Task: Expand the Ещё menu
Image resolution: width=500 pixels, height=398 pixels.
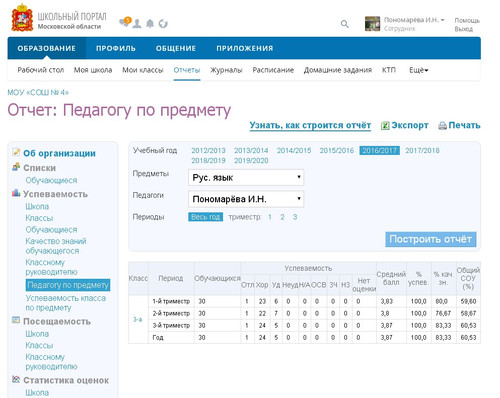Action: click(x=419, y=70)
